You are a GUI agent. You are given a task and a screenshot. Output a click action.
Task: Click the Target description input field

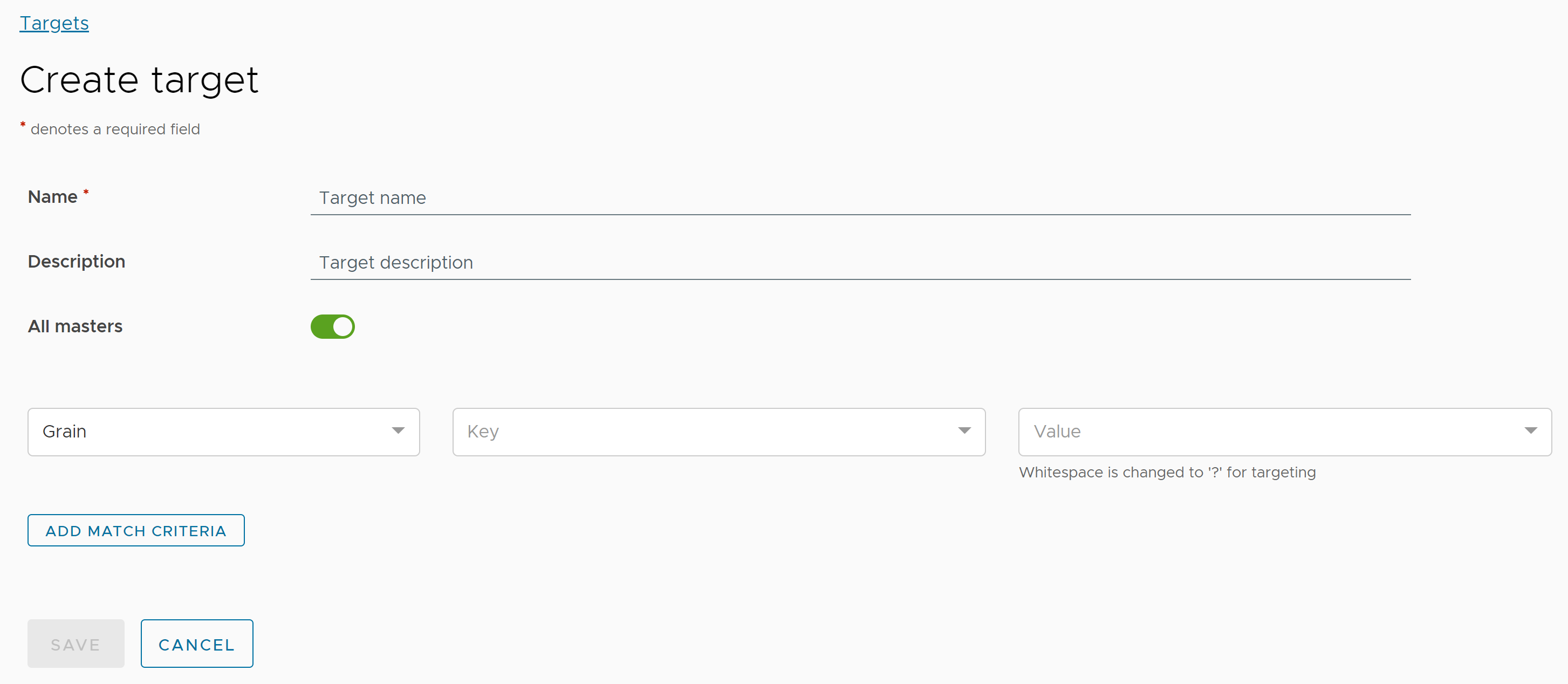[x=861, y=263]
